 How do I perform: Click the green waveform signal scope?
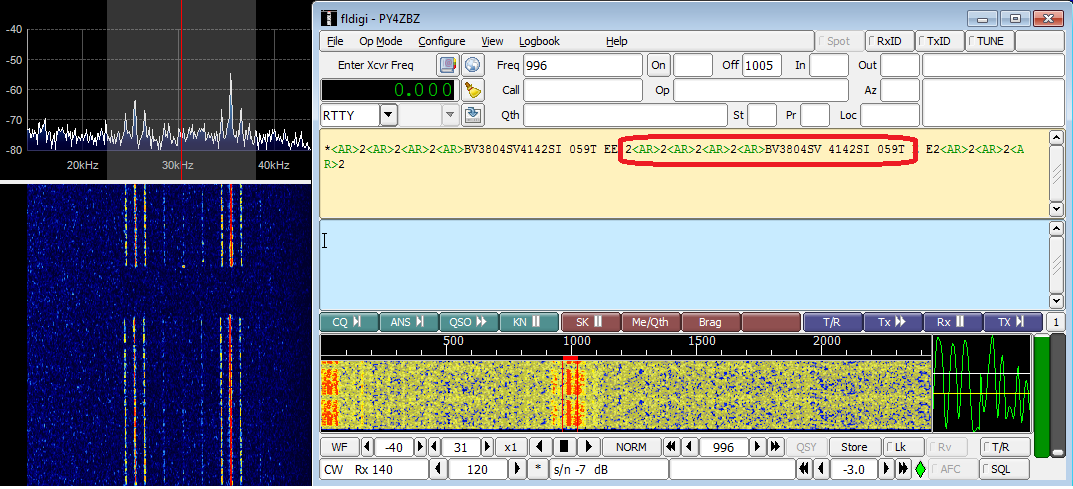pos(982,383)
